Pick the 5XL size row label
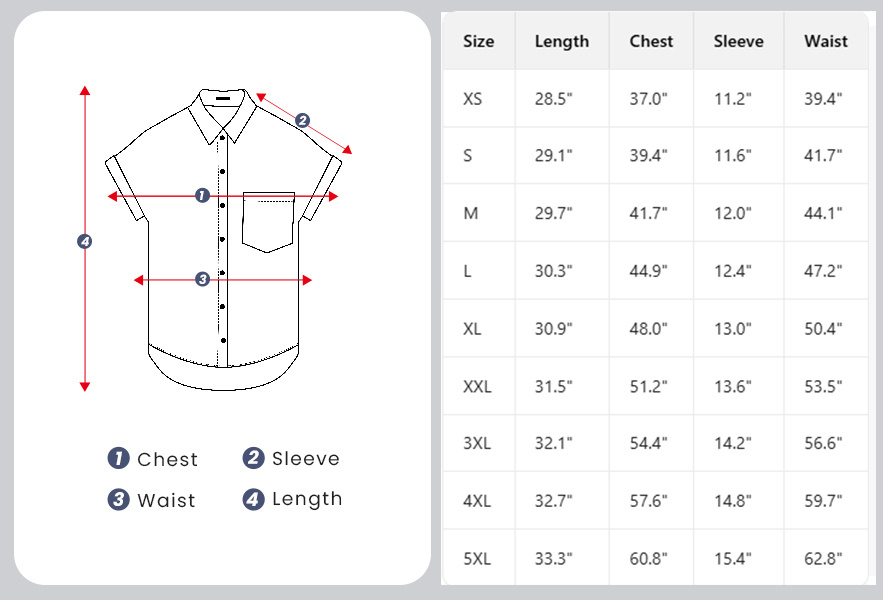The height and width of the screenshot is (600, 883). point(478,559)
